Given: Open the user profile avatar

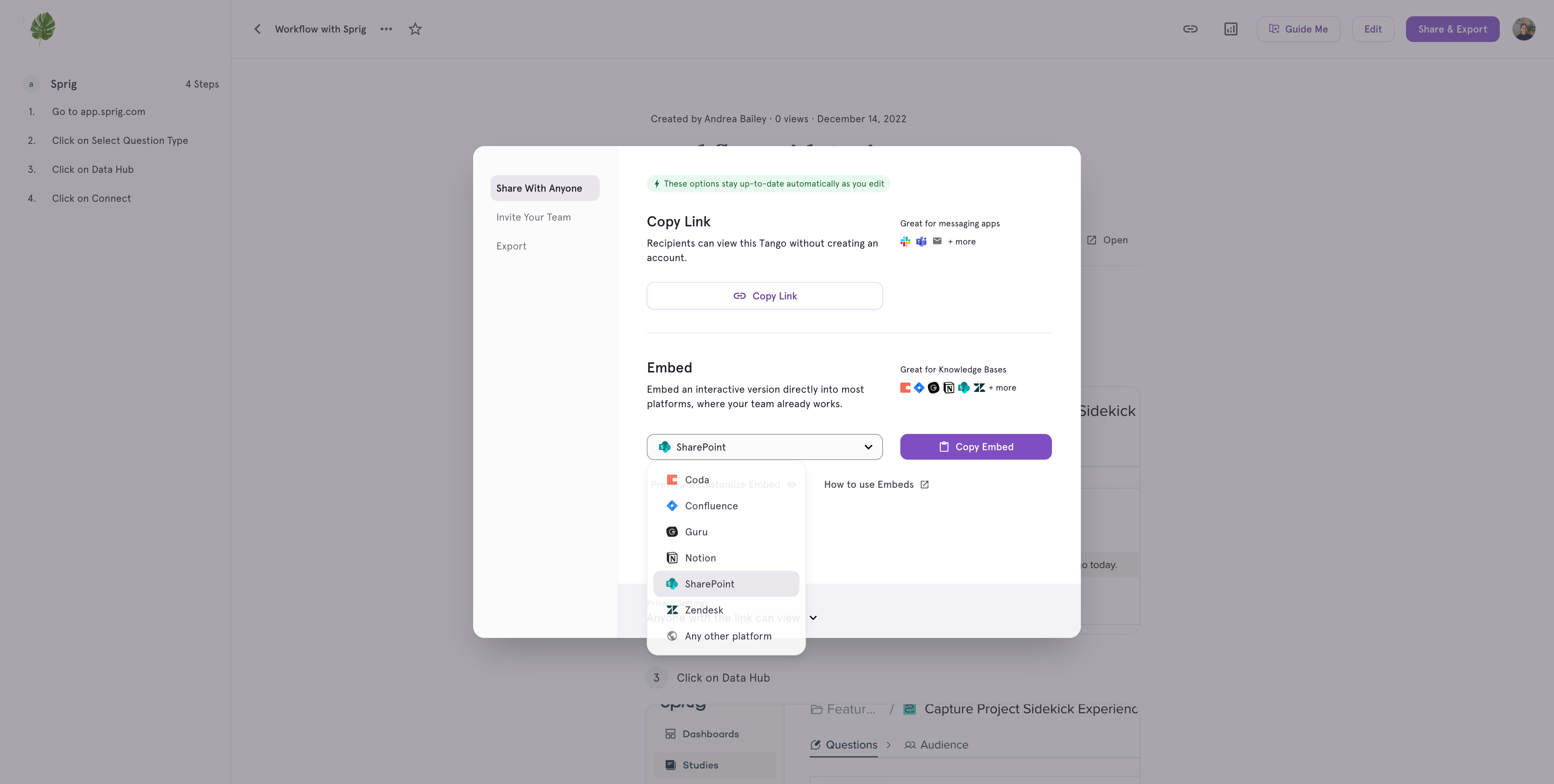Looking at the screenshot, I should point(1524,29).
